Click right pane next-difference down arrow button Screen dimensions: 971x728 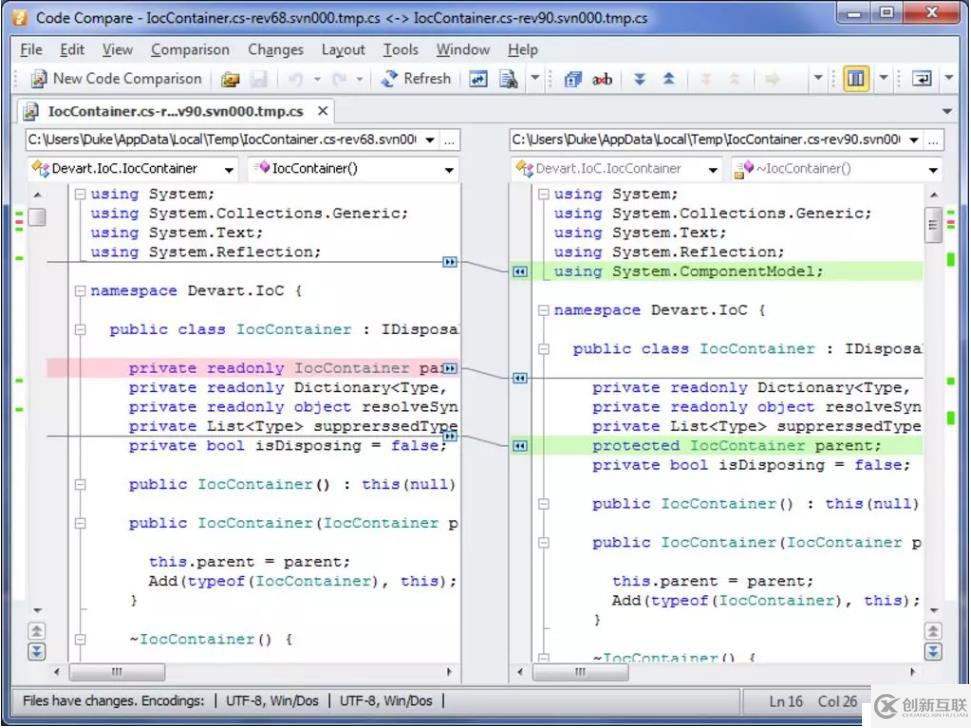click(933, 652)
